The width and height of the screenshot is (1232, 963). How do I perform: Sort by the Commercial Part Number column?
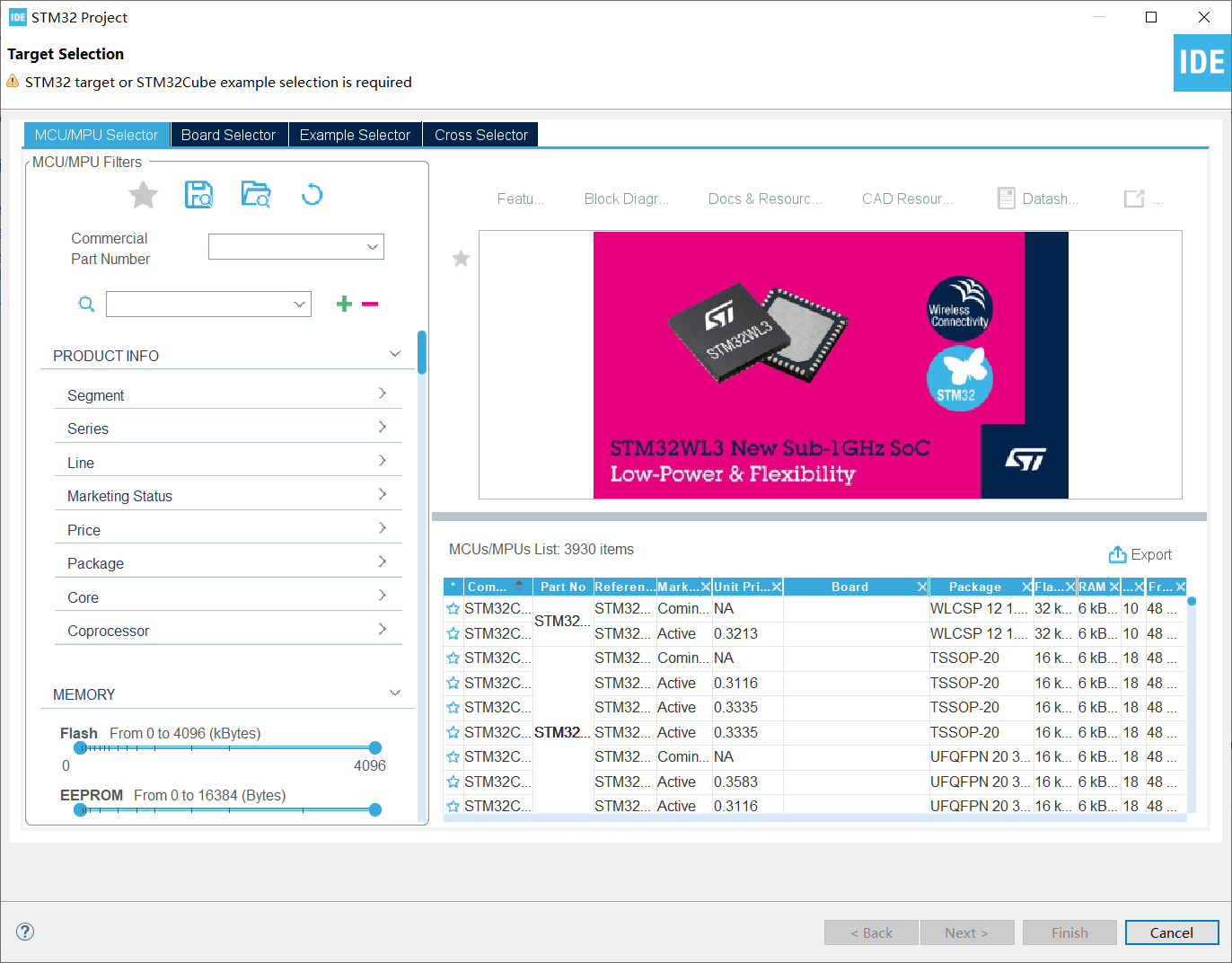pos(498,587)
